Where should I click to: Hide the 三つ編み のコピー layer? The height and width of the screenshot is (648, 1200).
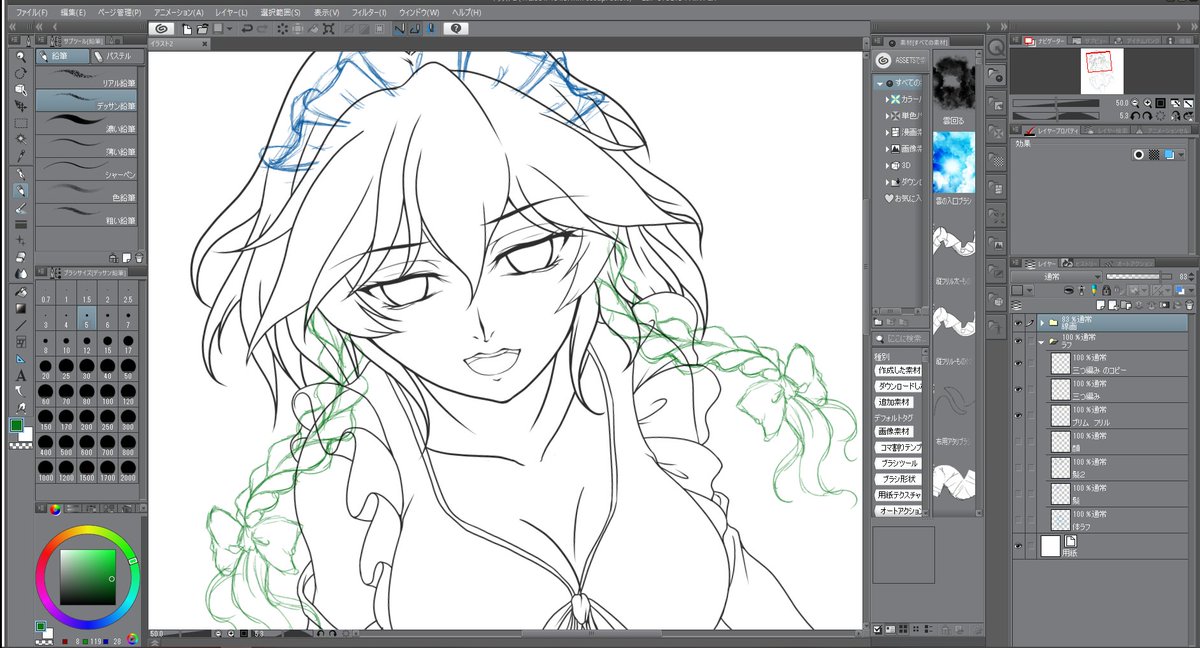point(1019,363)
